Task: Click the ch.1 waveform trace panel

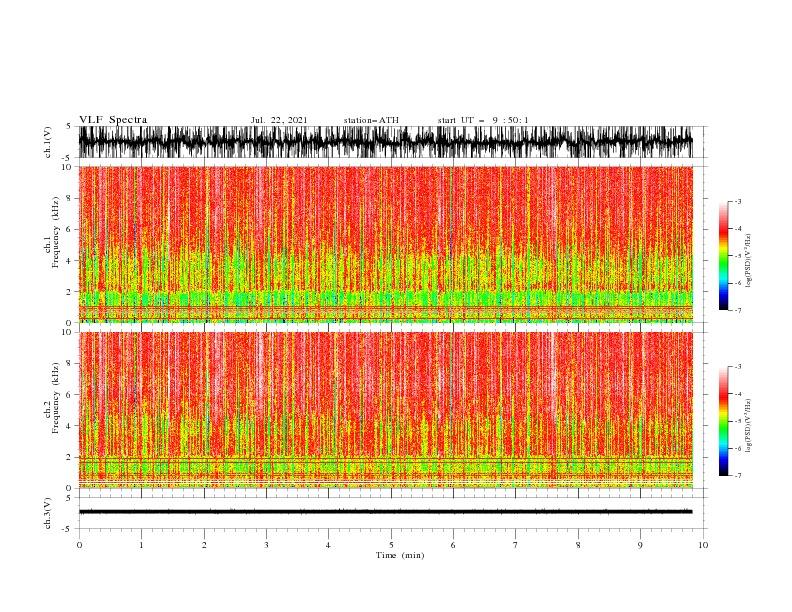Action: pyautogui.click(x=386, y=142)
